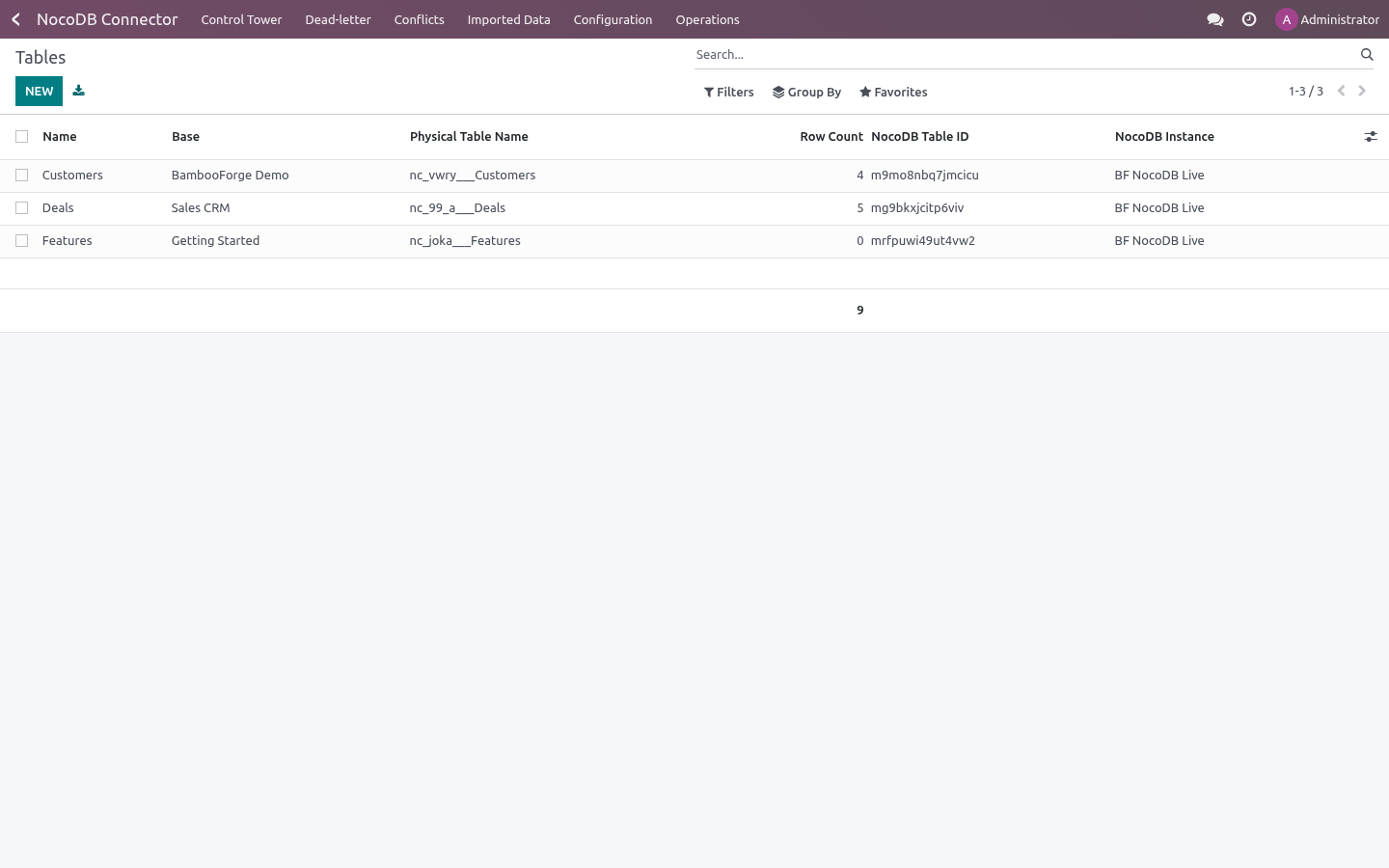Click the 1-3 / 3 pager counter
The height and width of the screenshot is (868, 1389).
[1306, 92]
